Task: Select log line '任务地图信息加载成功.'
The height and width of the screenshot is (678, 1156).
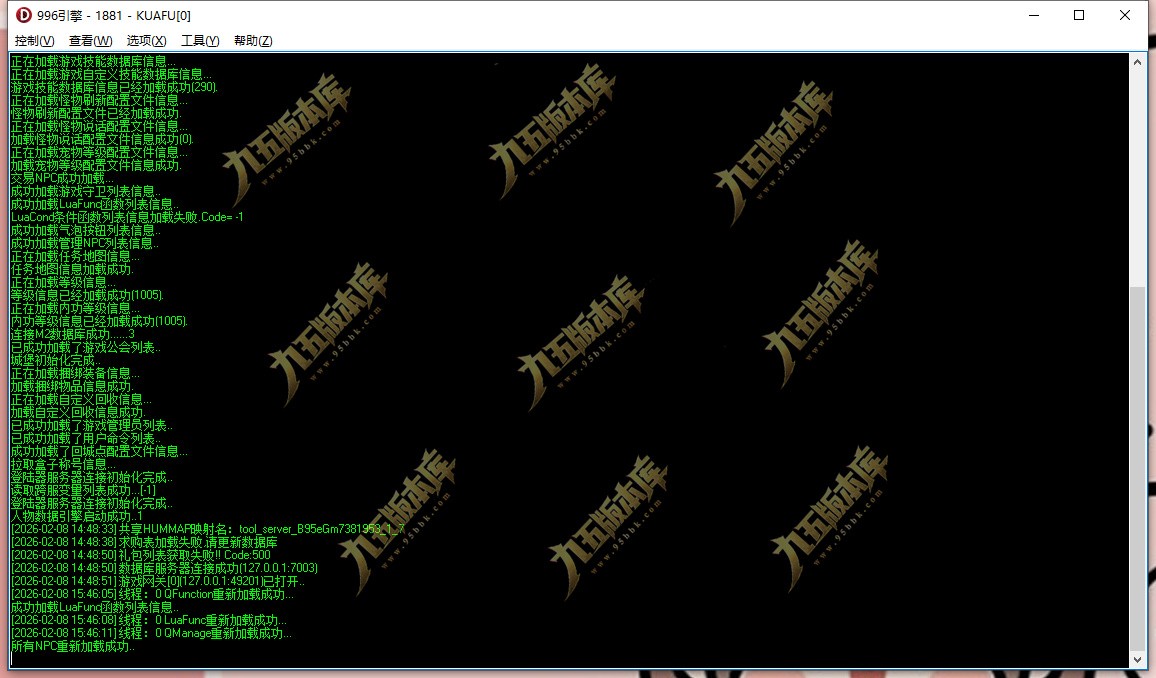Action: click(72, 269)
